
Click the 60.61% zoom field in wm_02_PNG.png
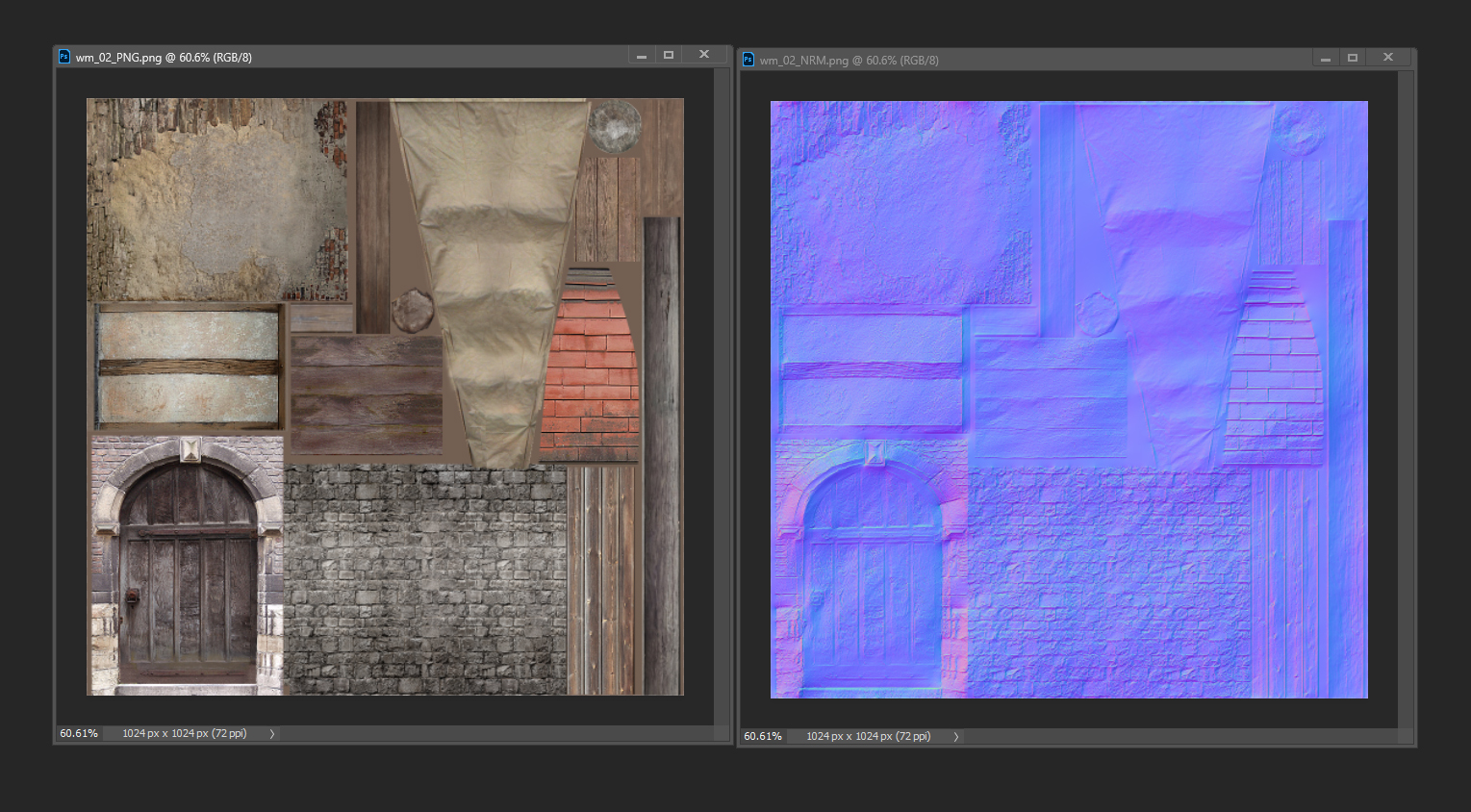pyautogui.click(x=79, y=733)
